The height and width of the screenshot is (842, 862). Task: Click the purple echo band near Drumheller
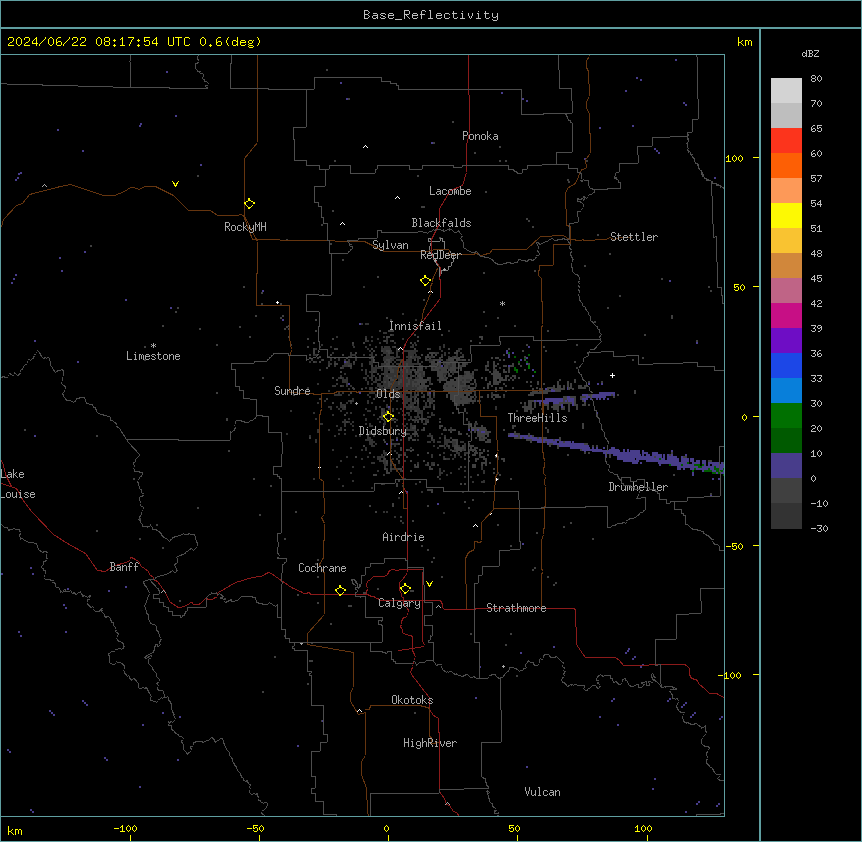616,452
